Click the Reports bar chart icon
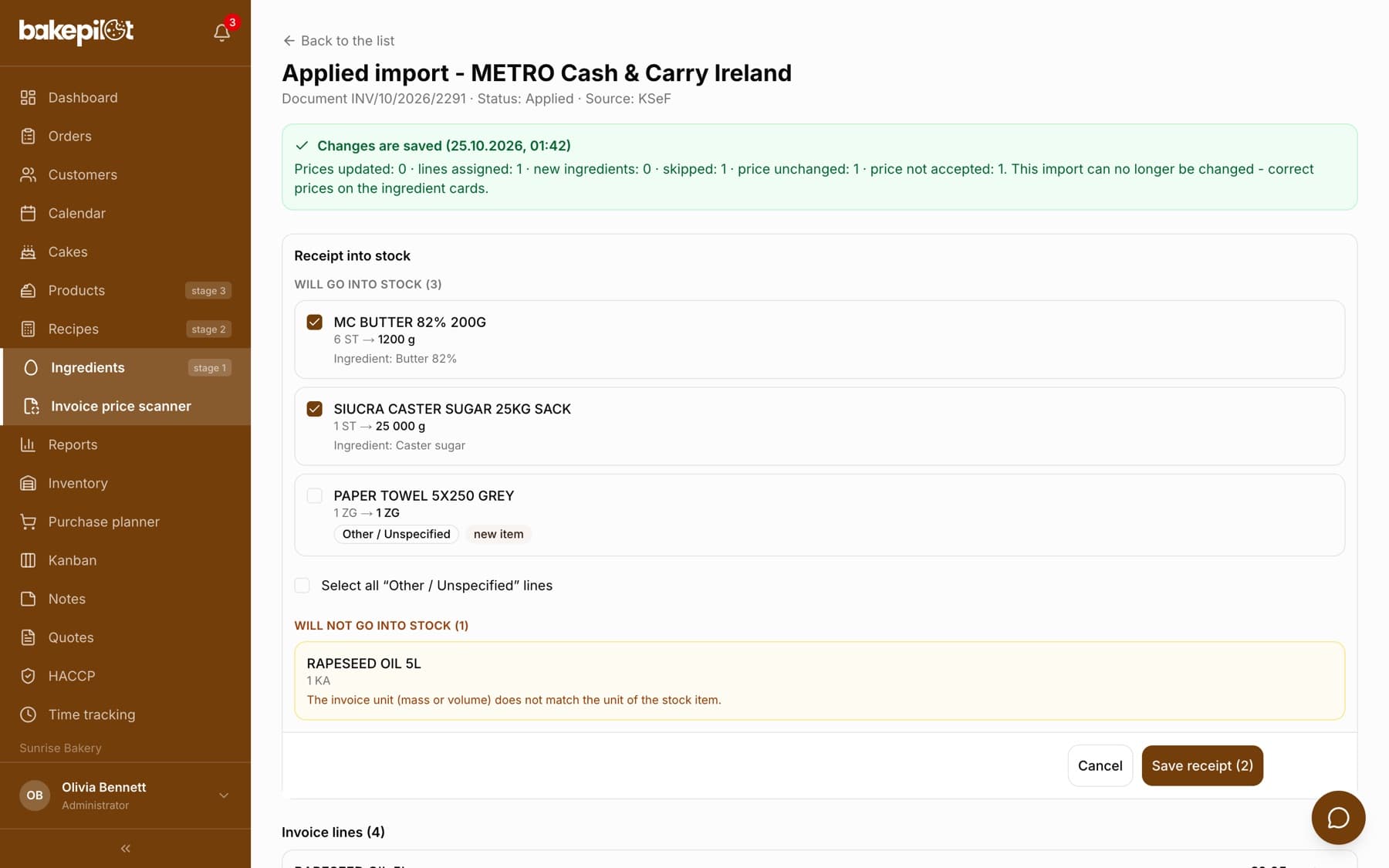This screenshot has width=1389, height=868. [x=28, y=444]
